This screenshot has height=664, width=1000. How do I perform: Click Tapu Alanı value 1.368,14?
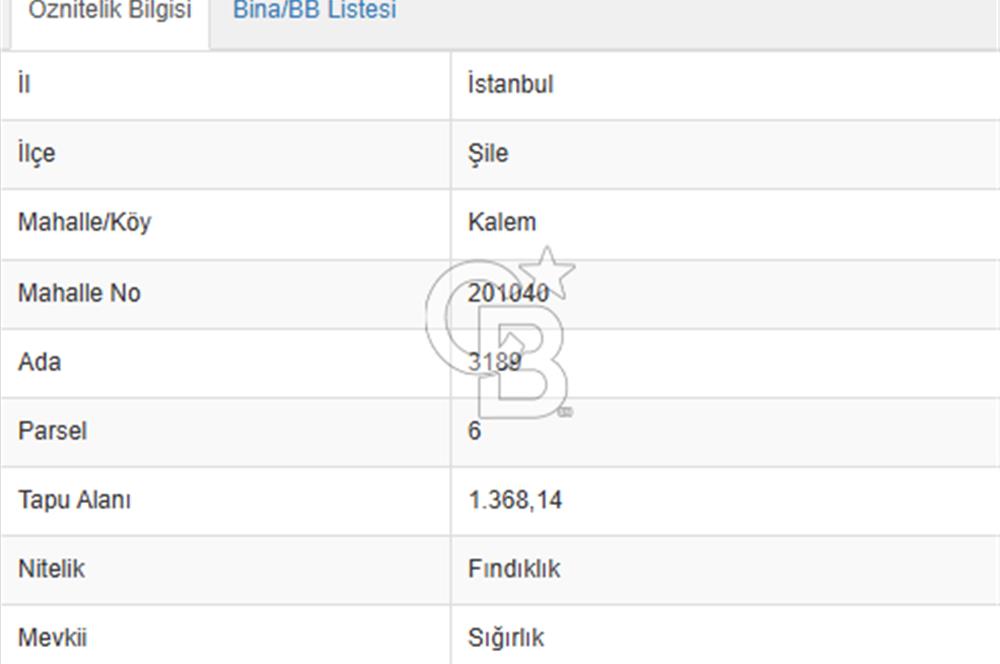(515, 500)
